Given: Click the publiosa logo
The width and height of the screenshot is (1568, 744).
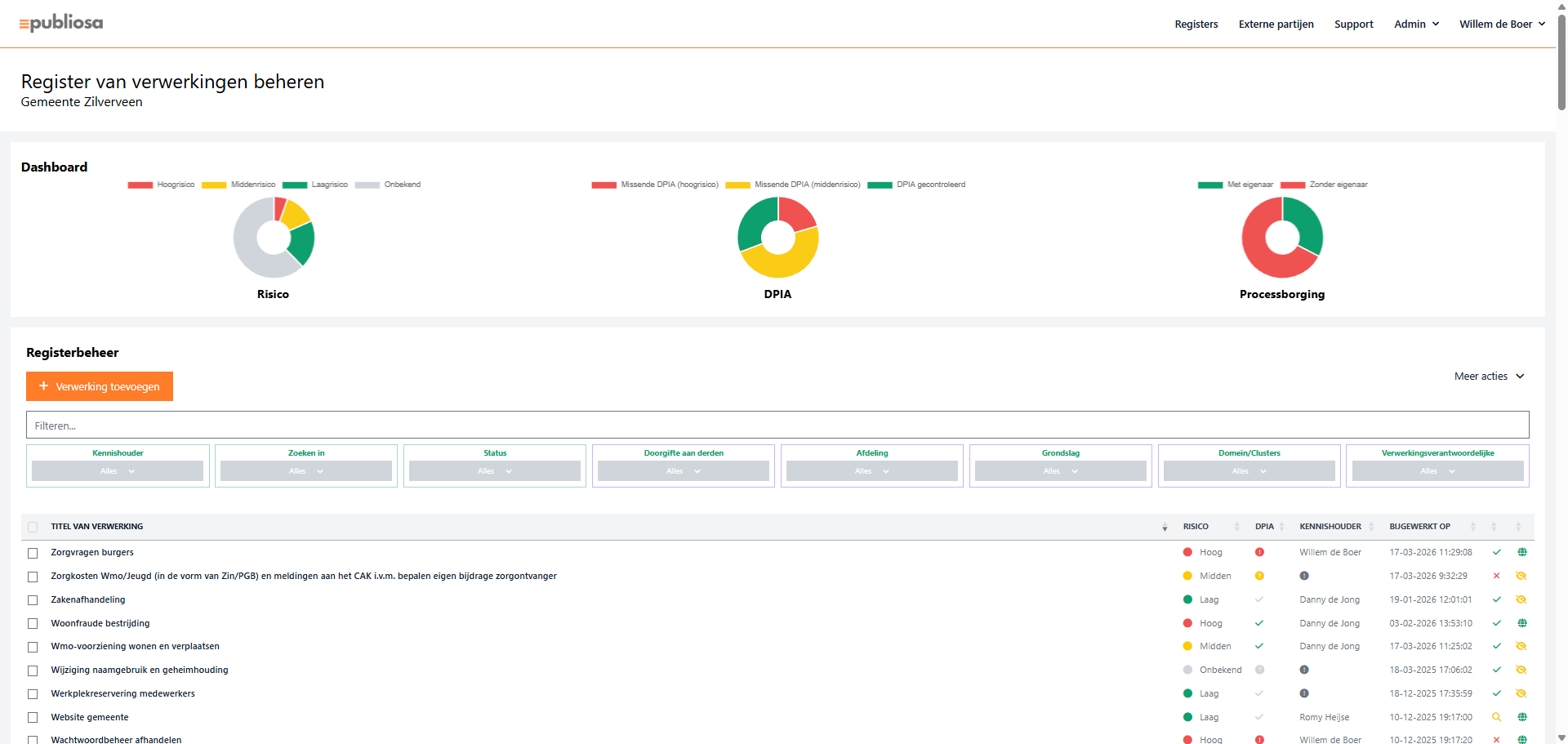Looking at the screenshot, I should click(x=60, y=23).
